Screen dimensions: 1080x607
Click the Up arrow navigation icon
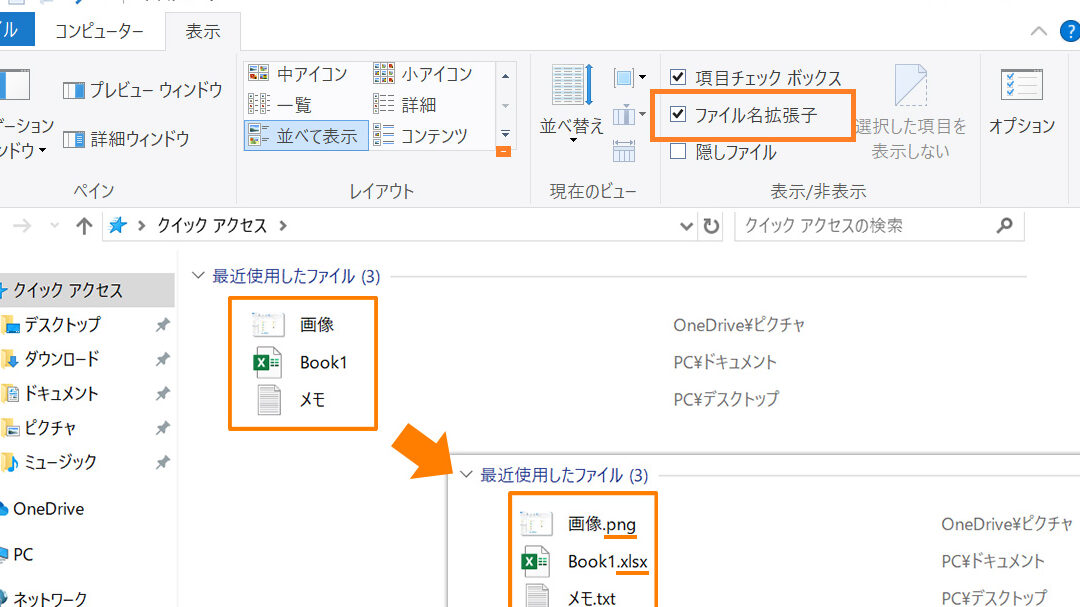coord(85,226)
